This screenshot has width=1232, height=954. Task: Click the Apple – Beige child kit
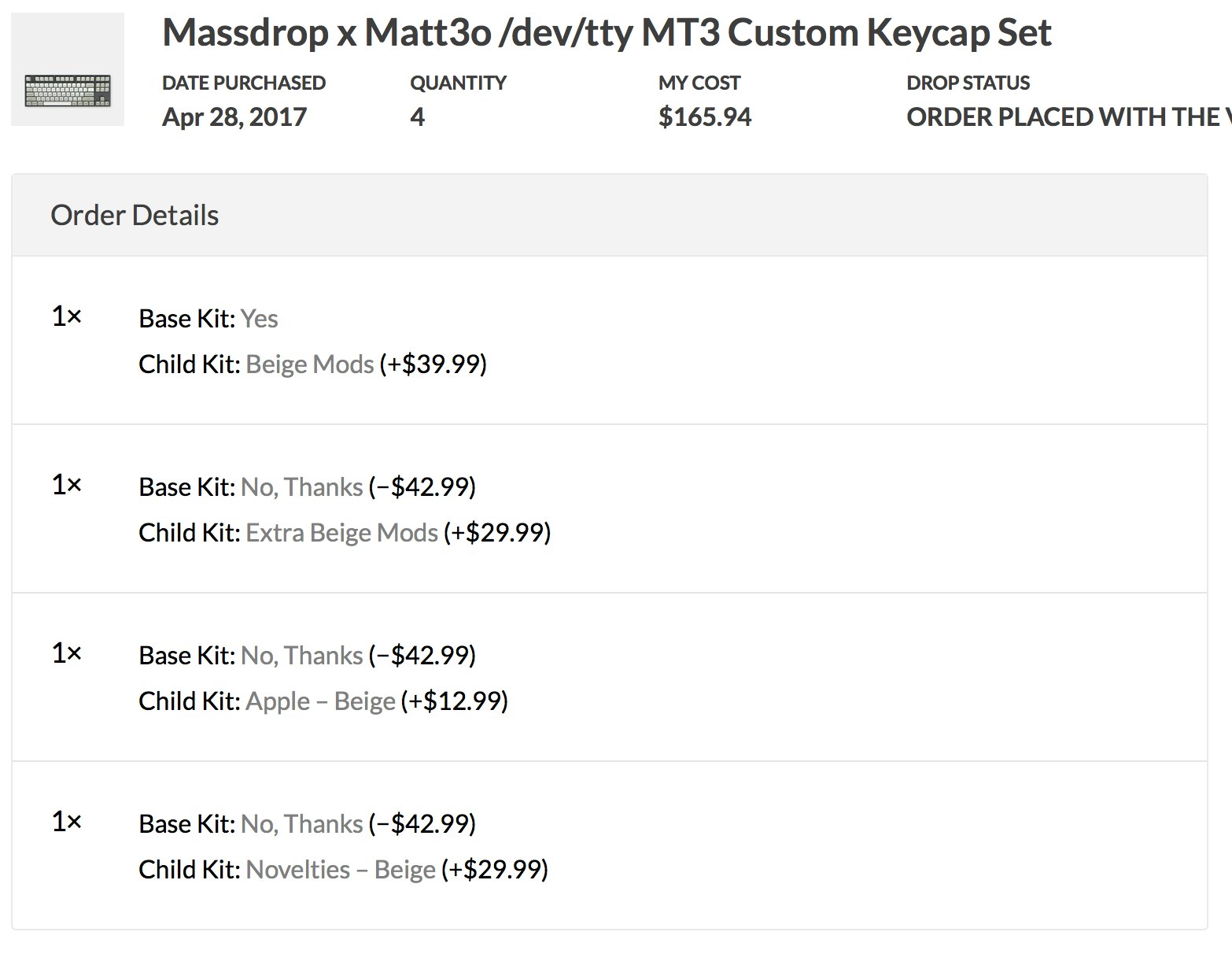320,701
